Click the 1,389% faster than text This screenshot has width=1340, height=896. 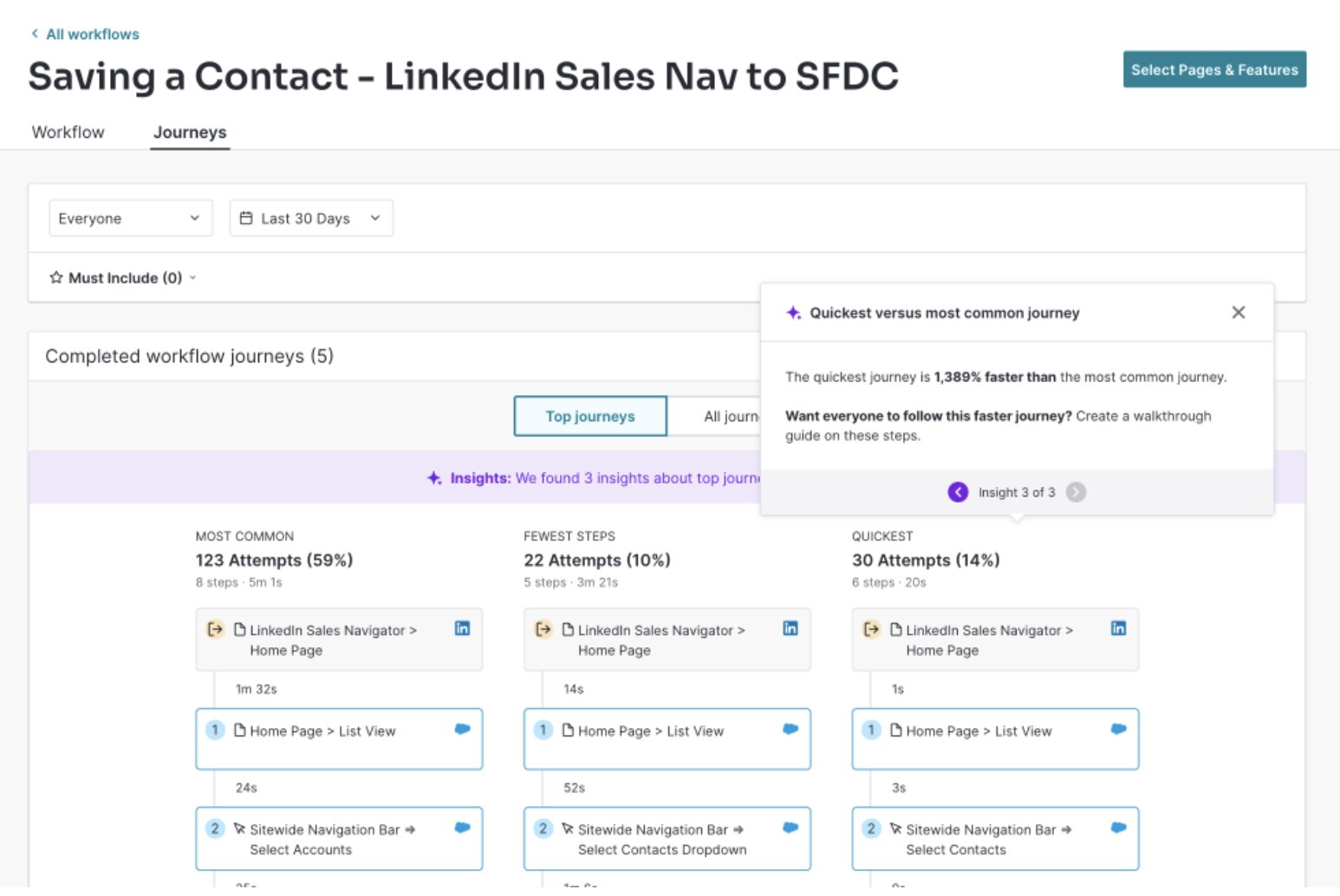(995, 377)
